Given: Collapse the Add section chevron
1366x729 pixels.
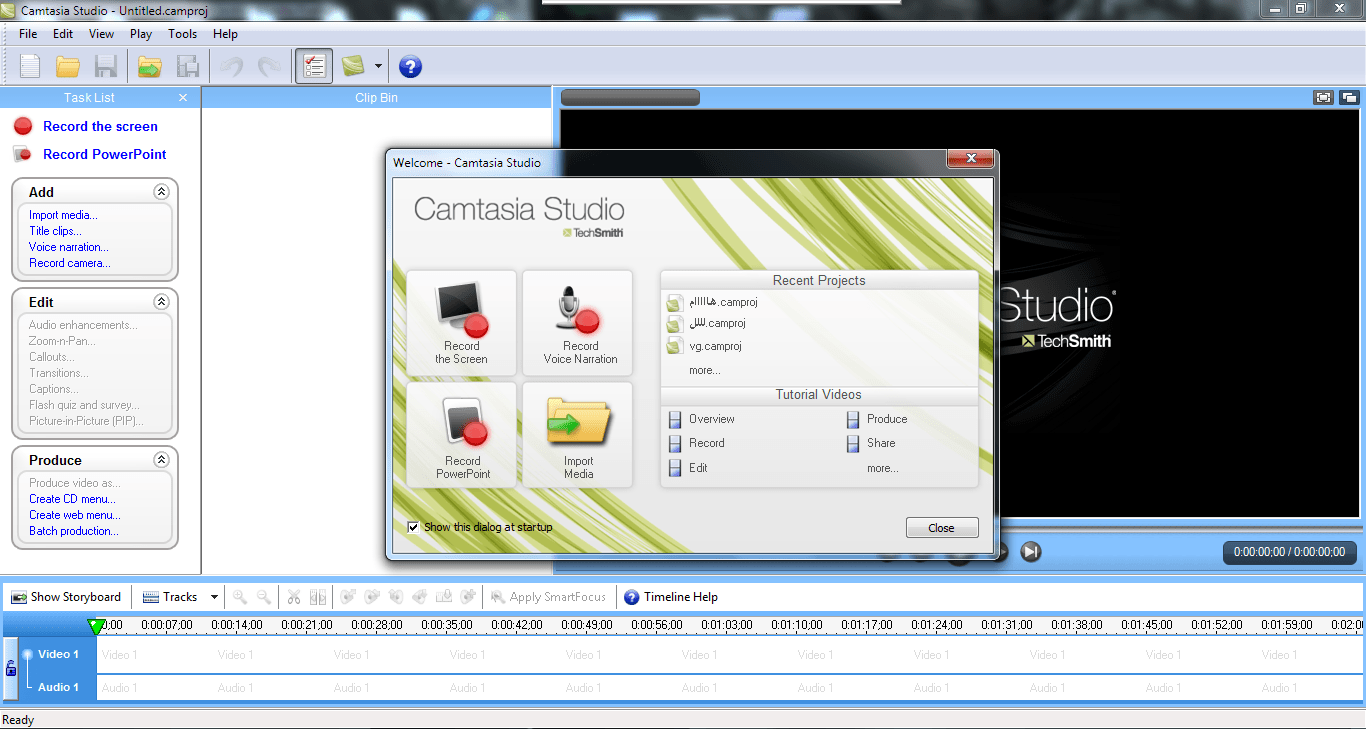Looking at the screenshot, I should tap(161, 191).
